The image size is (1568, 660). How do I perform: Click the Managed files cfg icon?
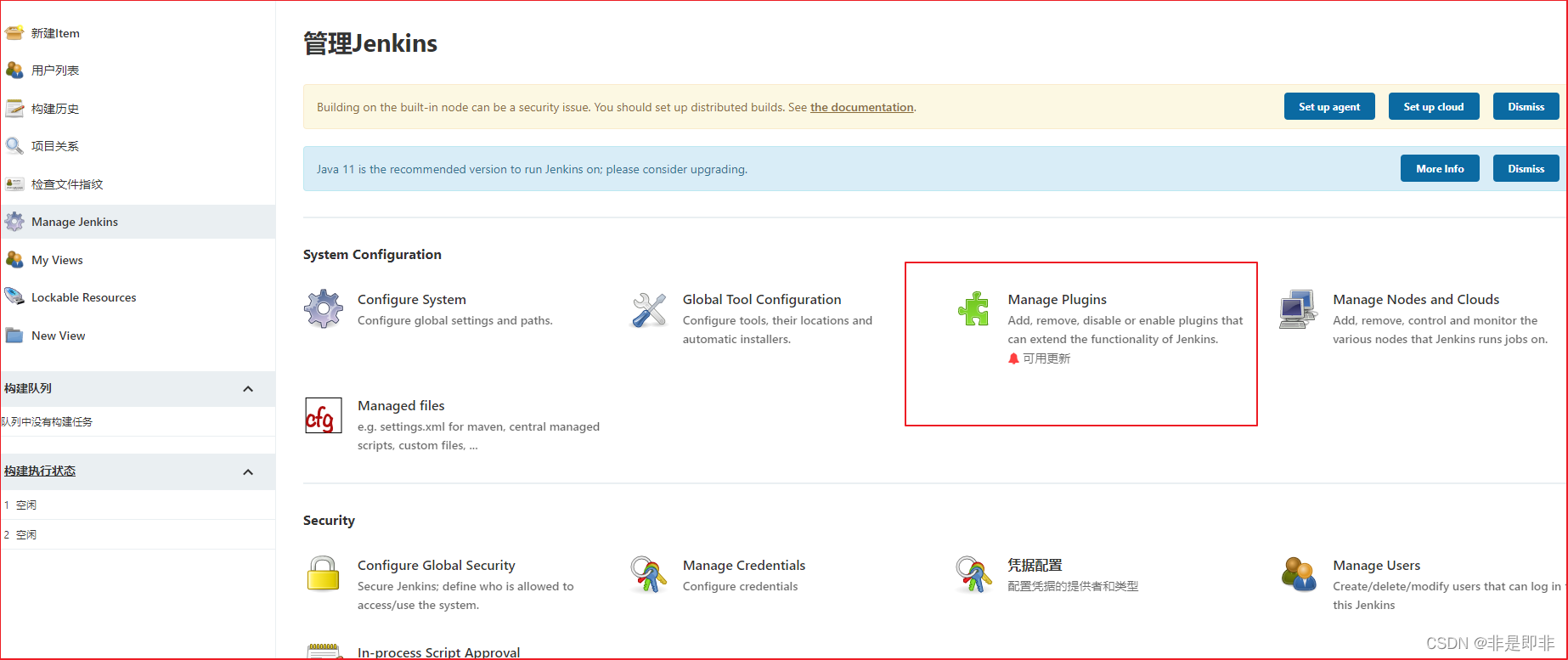point(324,415)
